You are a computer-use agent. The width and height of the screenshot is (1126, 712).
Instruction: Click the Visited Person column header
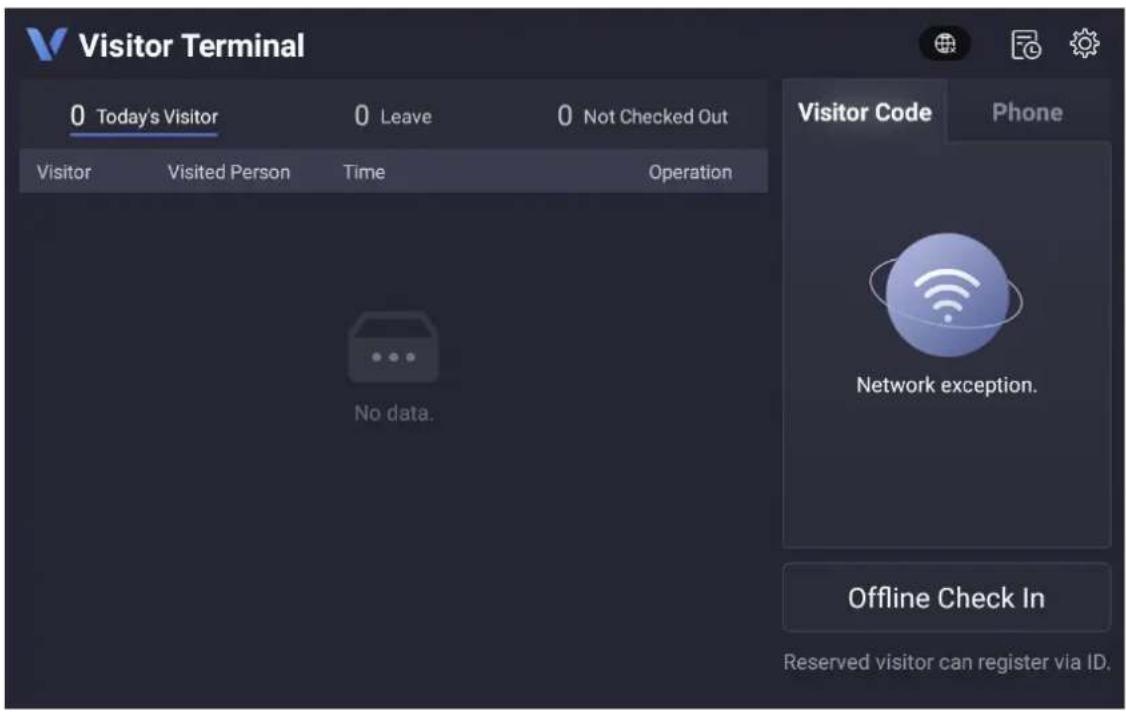coord(228,172)
